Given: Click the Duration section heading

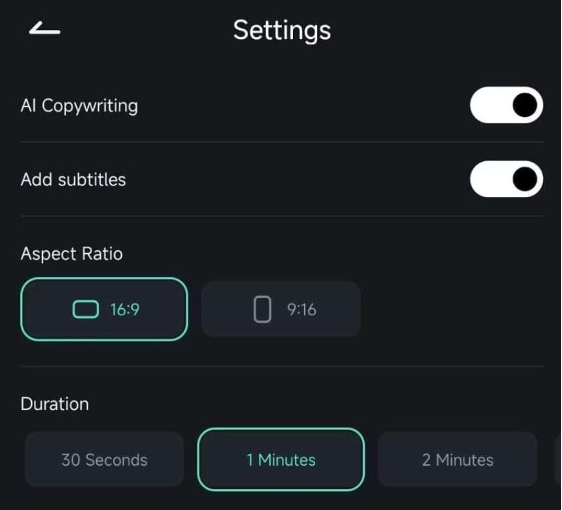Looking at the screenshot, I should click(54, 404).
